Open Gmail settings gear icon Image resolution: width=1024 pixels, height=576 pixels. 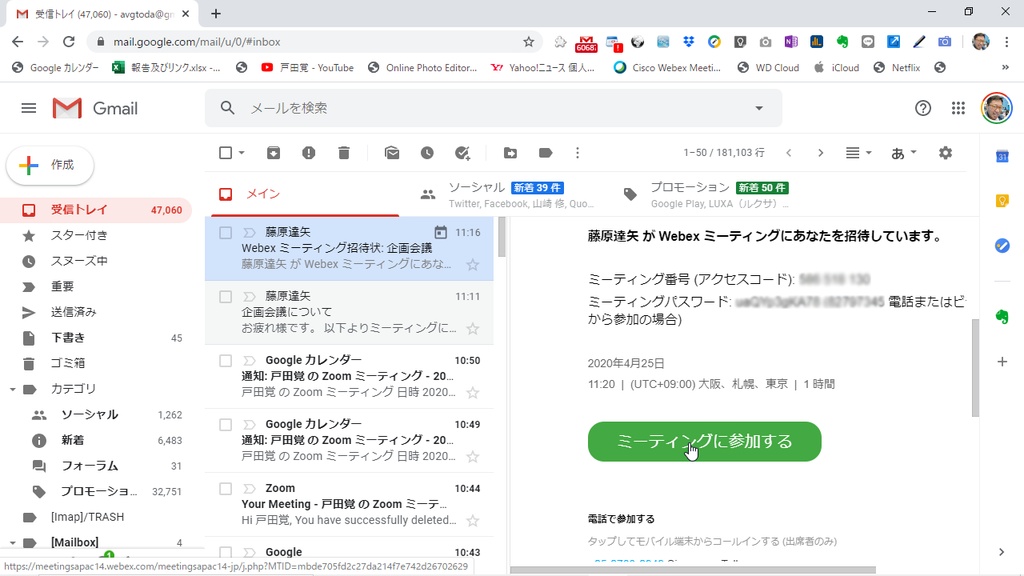pyautogui.click(x=945, y=153)
